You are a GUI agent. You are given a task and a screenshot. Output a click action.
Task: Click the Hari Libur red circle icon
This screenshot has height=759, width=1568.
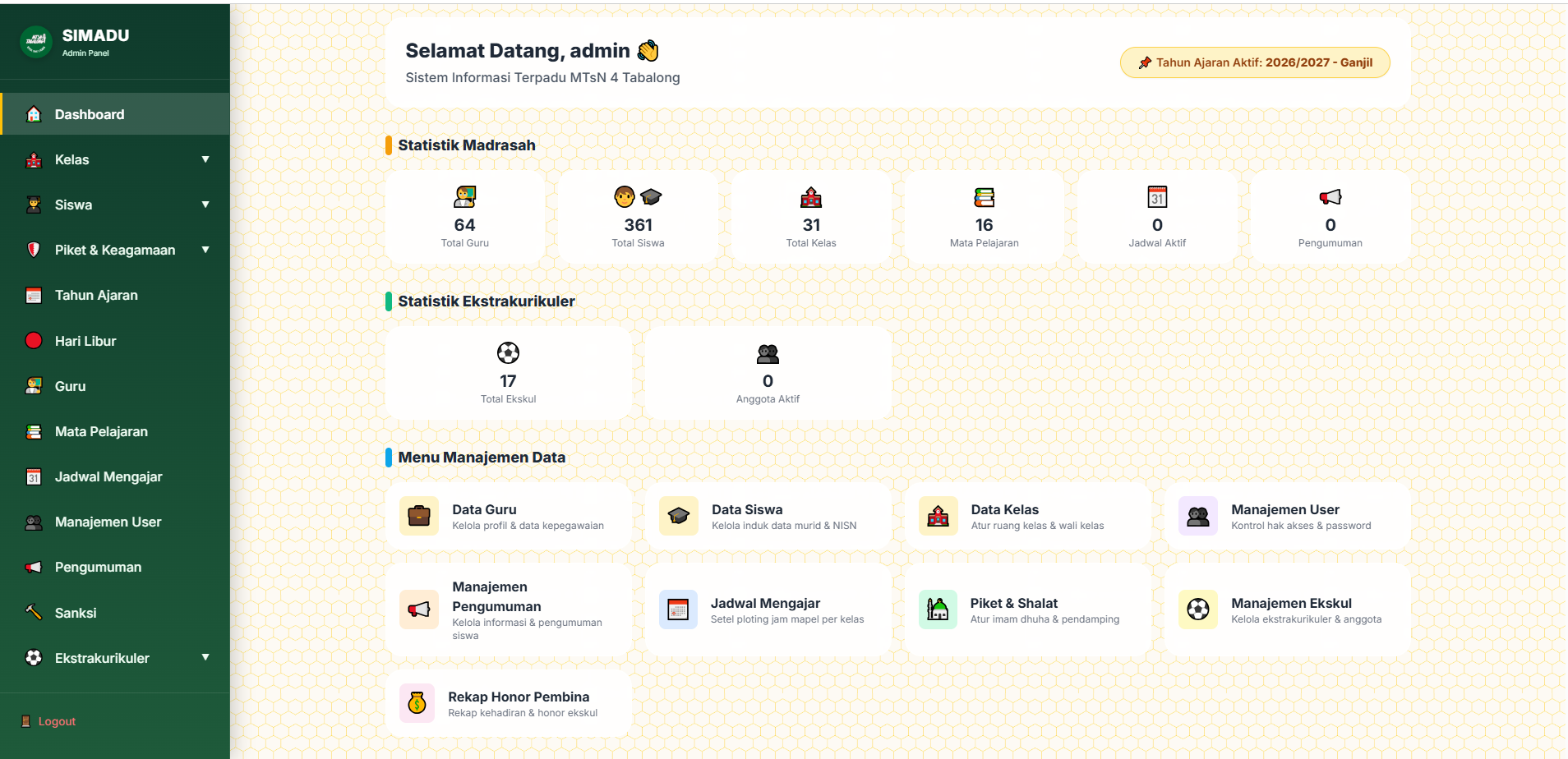coord(34,341)
